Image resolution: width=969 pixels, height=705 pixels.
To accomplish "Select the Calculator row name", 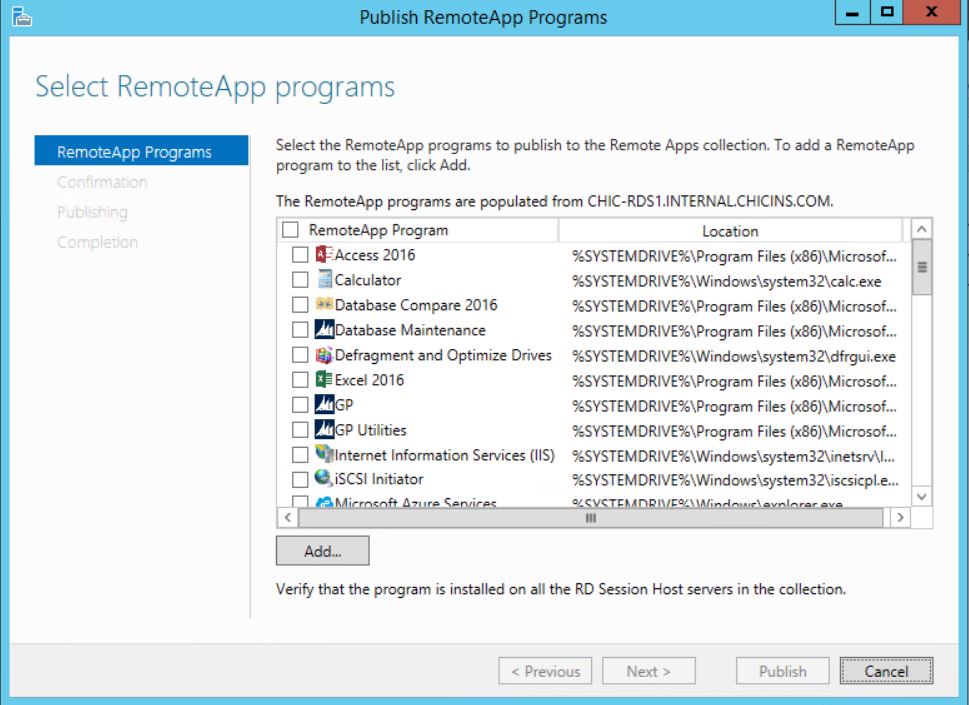I will click(368, 280).
